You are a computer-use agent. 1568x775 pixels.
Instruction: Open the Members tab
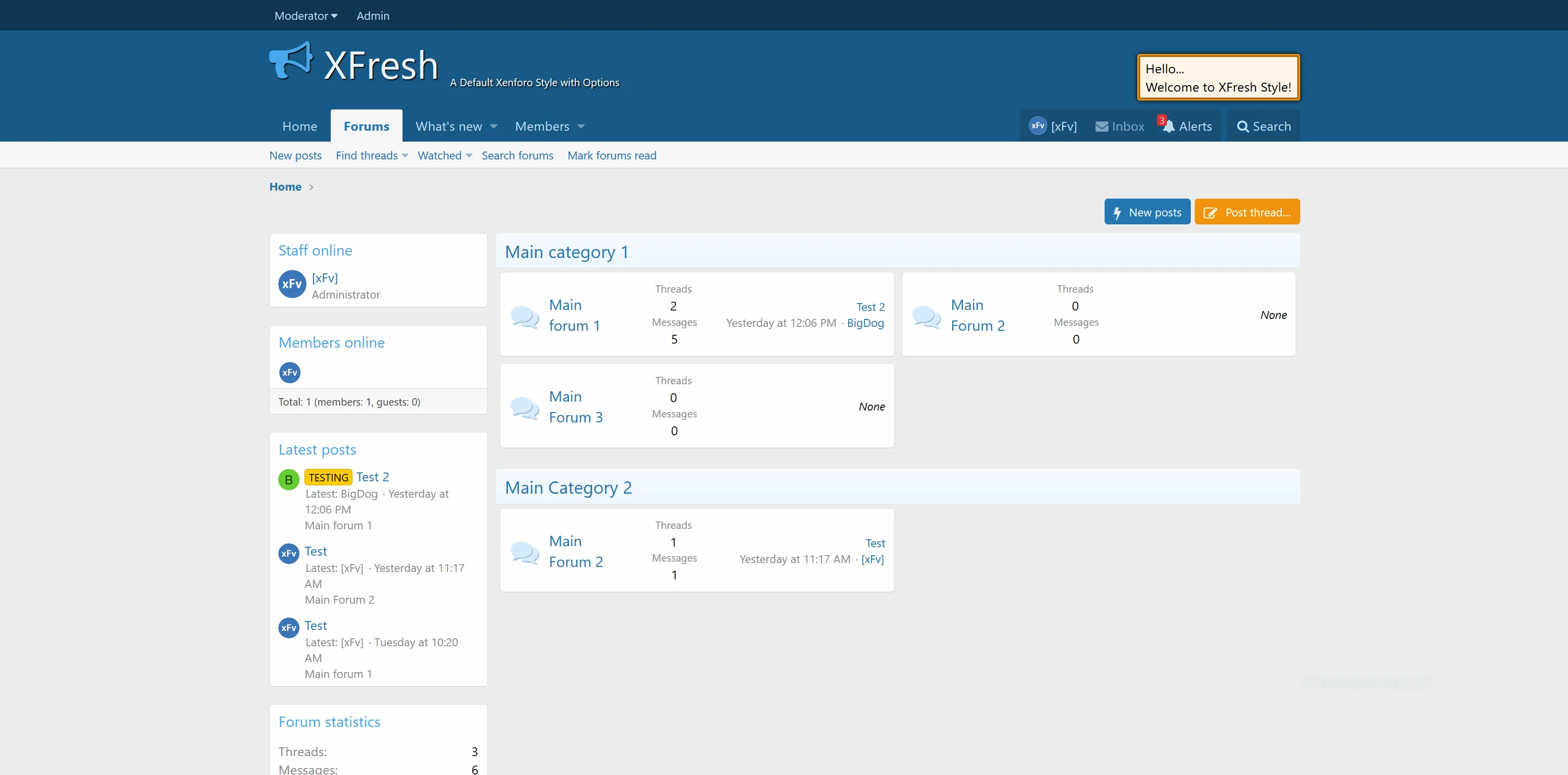[x=542, y=126]
